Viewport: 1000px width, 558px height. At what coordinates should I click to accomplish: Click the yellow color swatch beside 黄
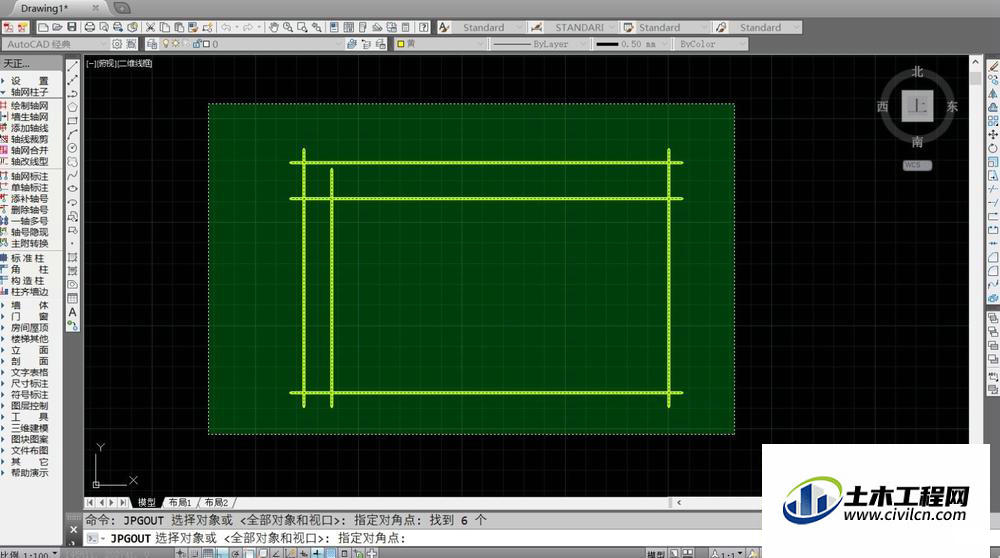click(x=401, y=44)
